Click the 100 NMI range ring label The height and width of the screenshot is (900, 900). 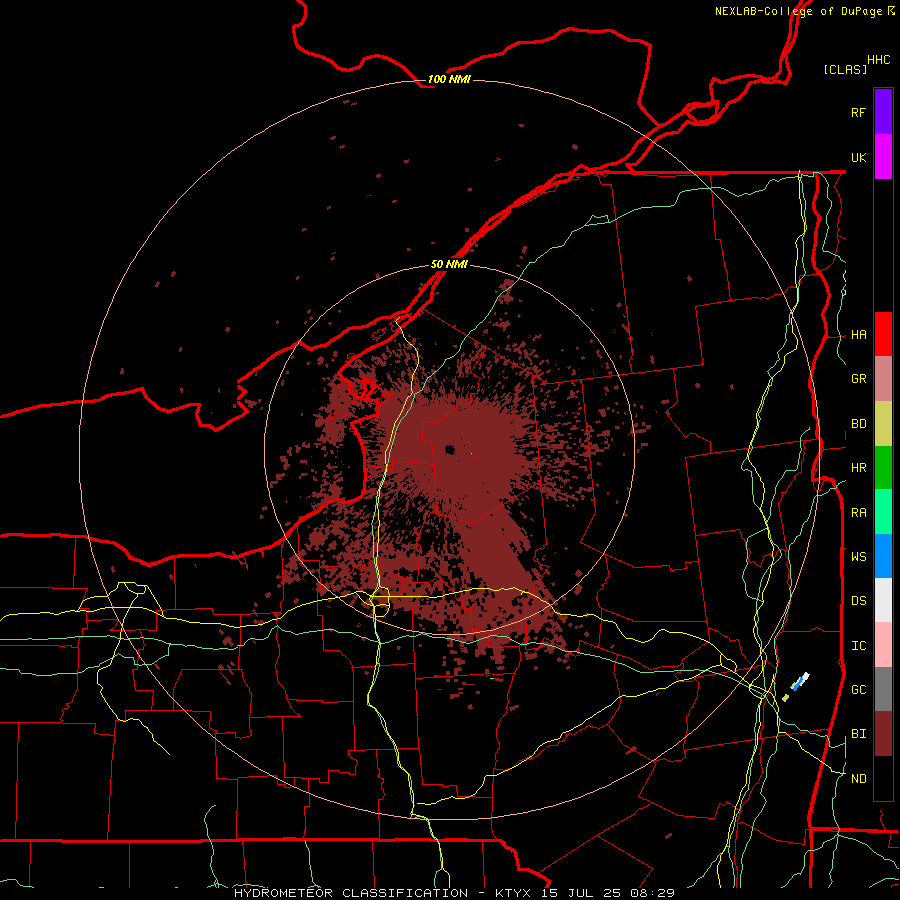[x=449, y=79]
